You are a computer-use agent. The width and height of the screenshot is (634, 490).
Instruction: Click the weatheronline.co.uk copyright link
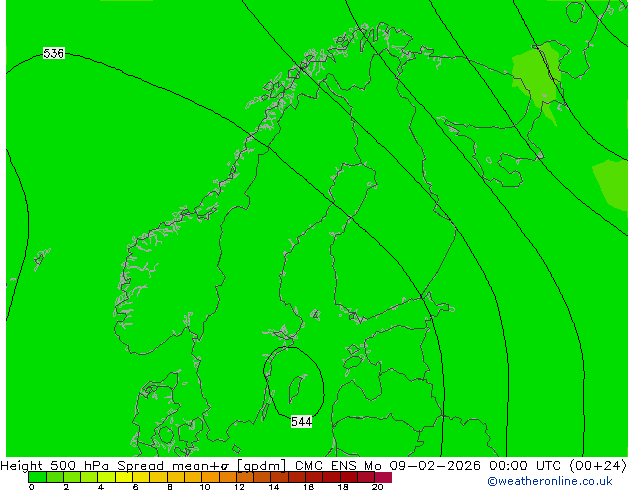pyautogui.click(x=550, y=481)
